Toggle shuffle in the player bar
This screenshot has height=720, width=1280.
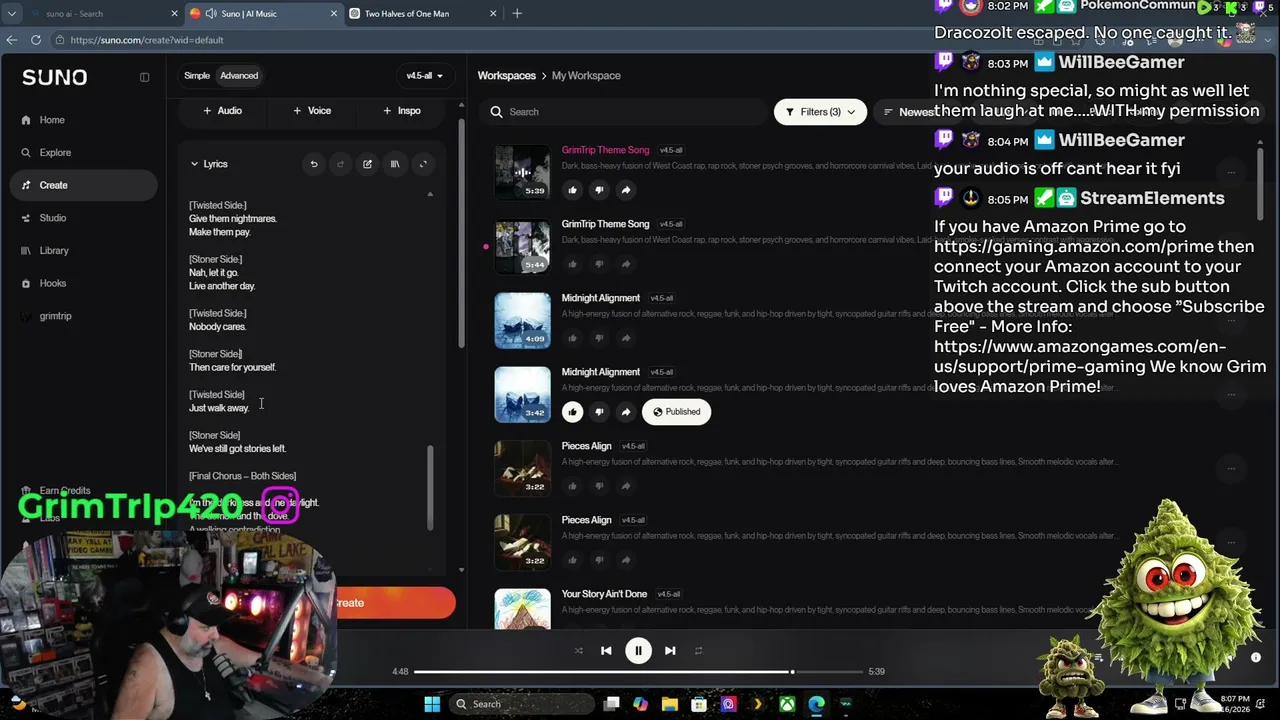coord(578,651)
